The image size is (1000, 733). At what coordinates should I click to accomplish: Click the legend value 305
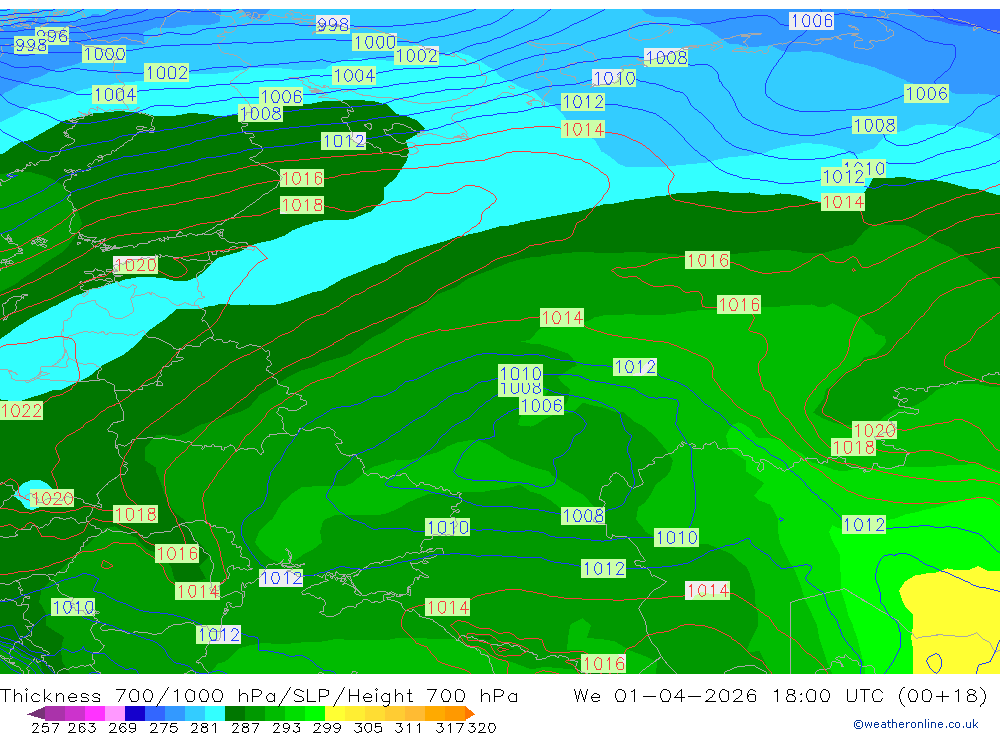(367, 727)
